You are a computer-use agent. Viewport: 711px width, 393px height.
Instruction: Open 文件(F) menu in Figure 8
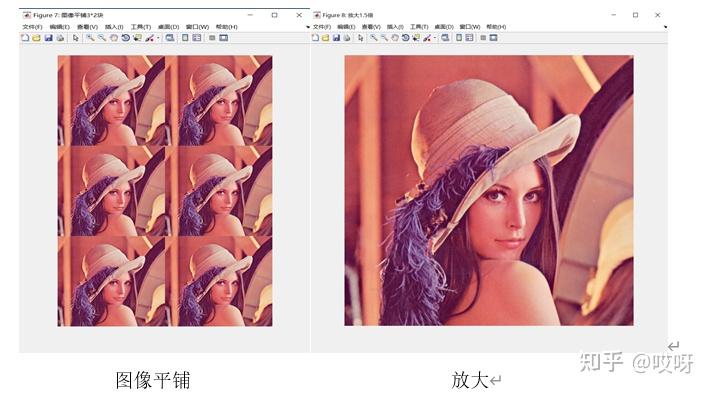coord(322,27)
